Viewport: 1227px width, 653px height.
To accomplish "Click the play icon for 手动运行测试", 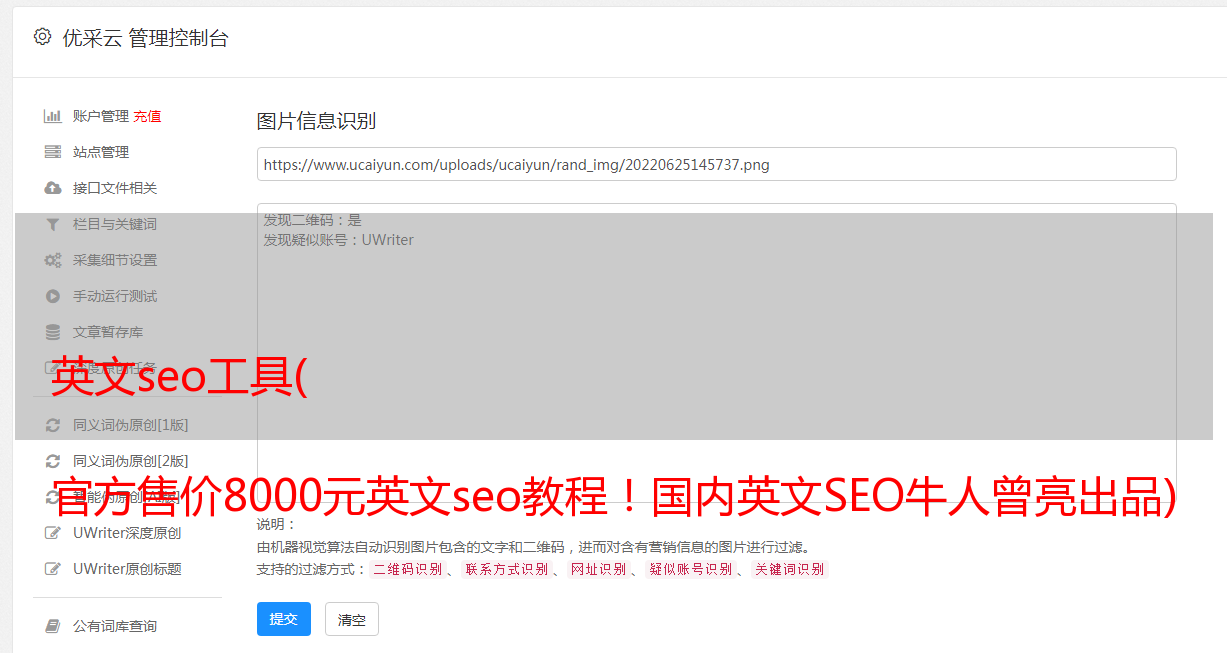I will click(53, 296).
